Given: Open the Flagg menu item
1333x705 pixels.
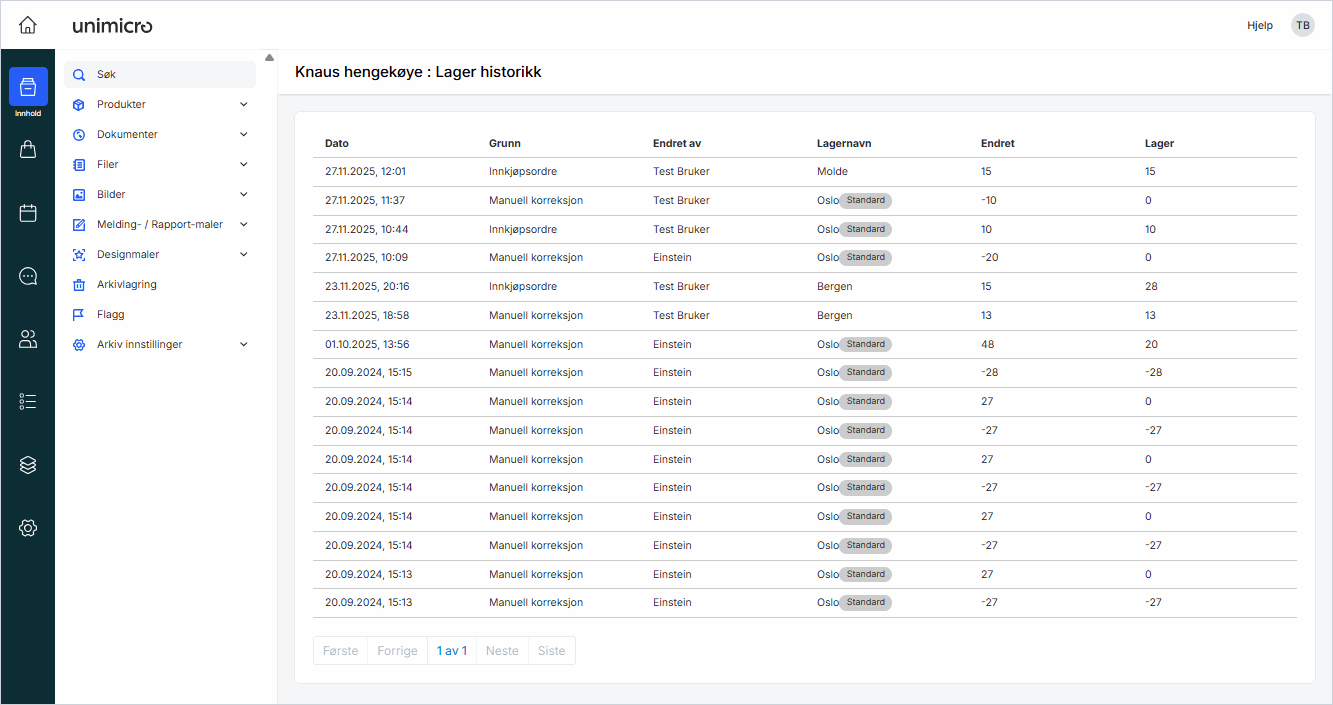Looking at the screenshot, I should coord(111,314).
